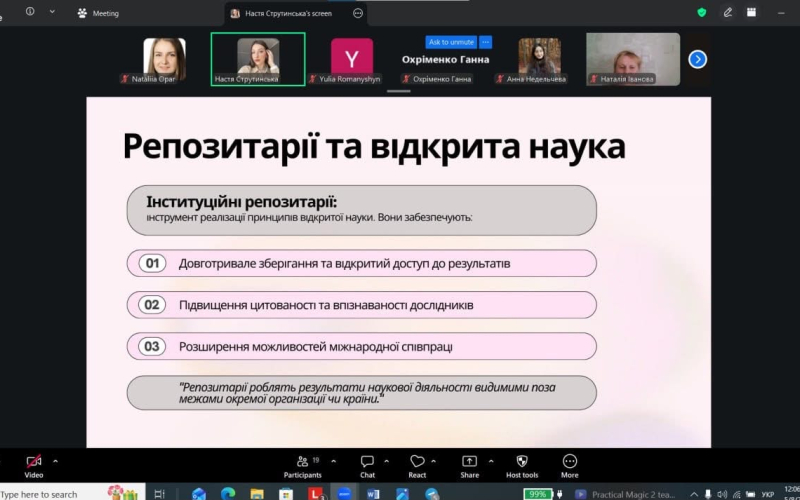Viewport: 800px width, 500px height.
Task: Click the Share screen button
Action: [469, 466]
